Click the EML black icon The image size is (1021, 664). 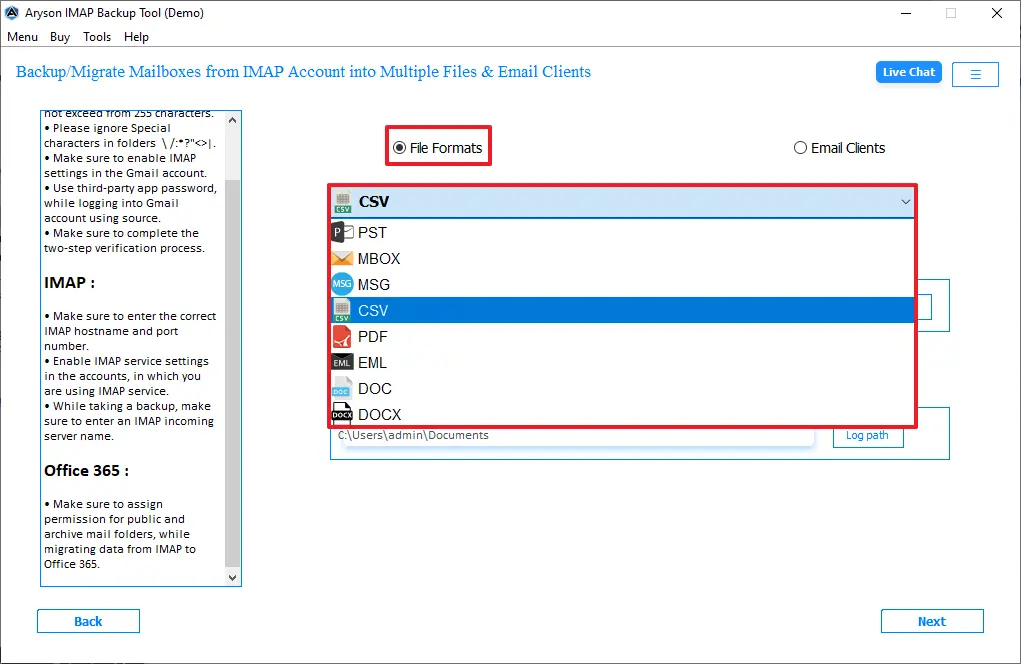[x=342, y=363]
